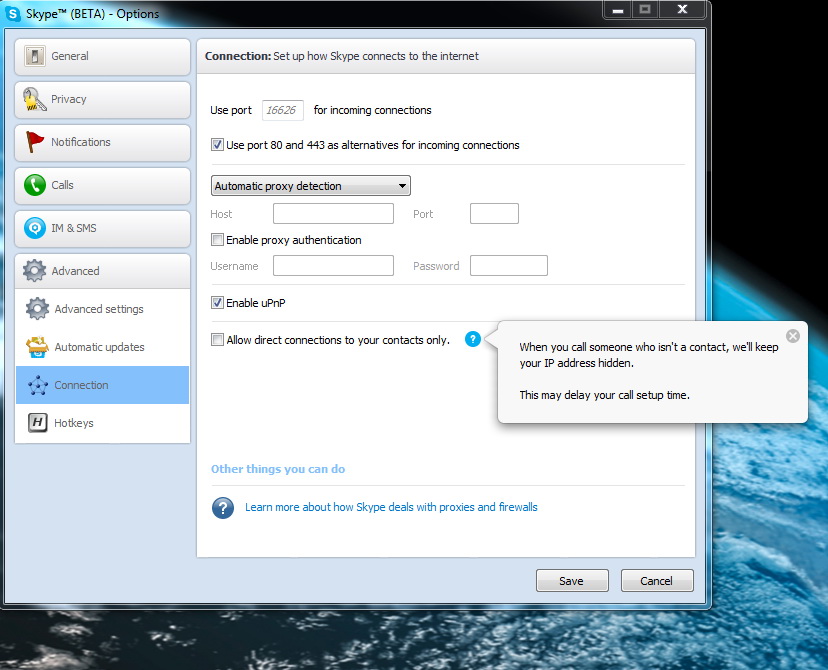Minimize the Skype Options window
Screen dimensions: 828x670
(x=618, y=10)
